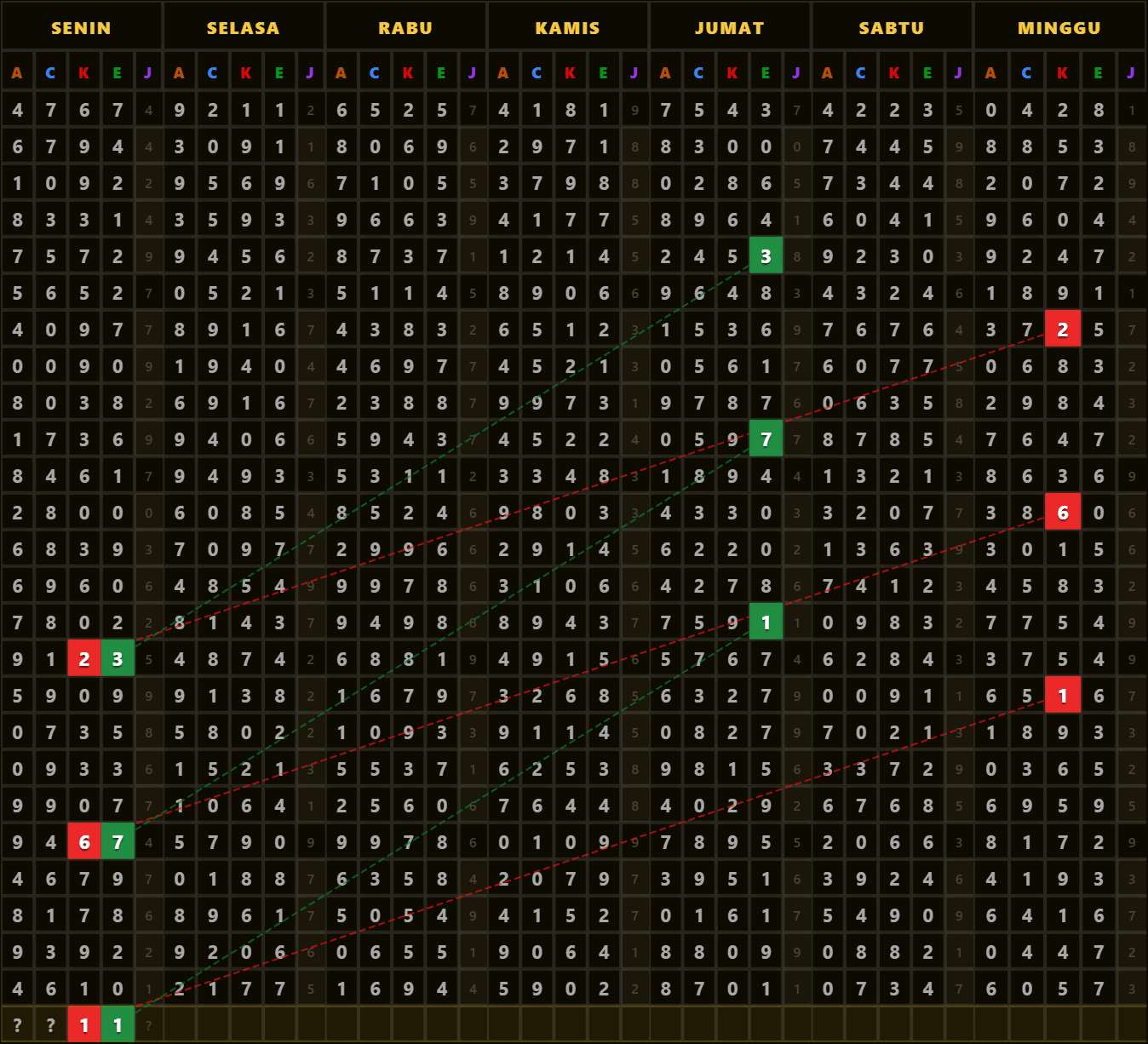Click purple J column letter under RABU
The image size is (1148, 1044).
(472, 73)
